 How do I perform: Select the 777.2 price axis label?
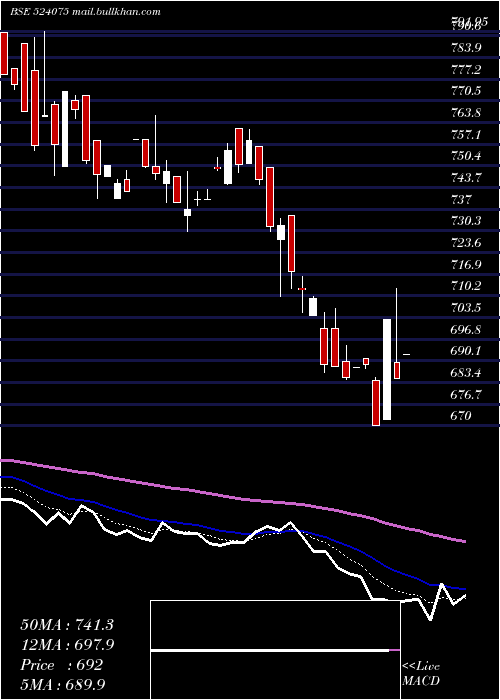tap(466, 69)
